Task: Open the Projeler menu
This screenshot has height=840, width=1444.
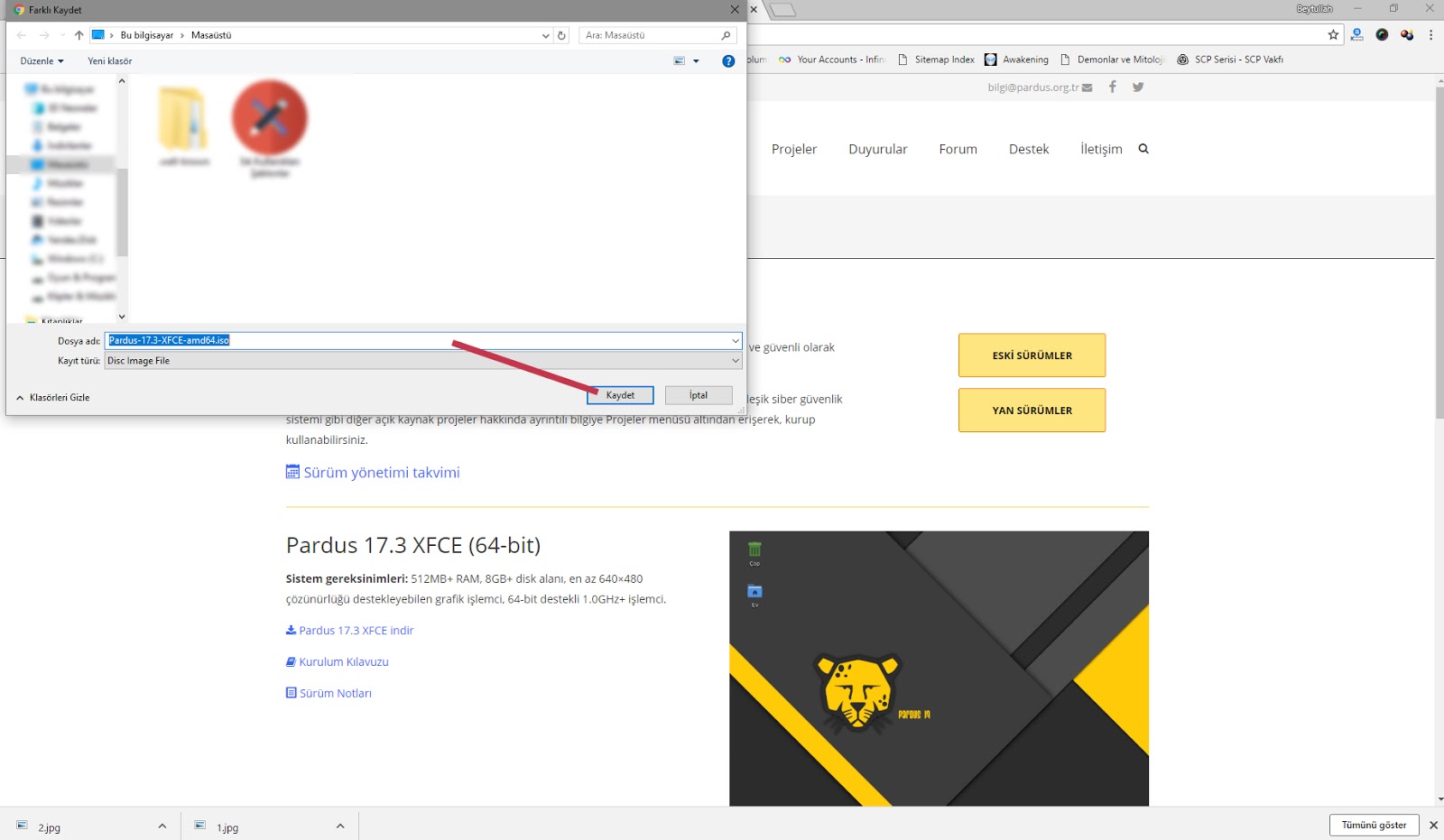Action: 794,150
